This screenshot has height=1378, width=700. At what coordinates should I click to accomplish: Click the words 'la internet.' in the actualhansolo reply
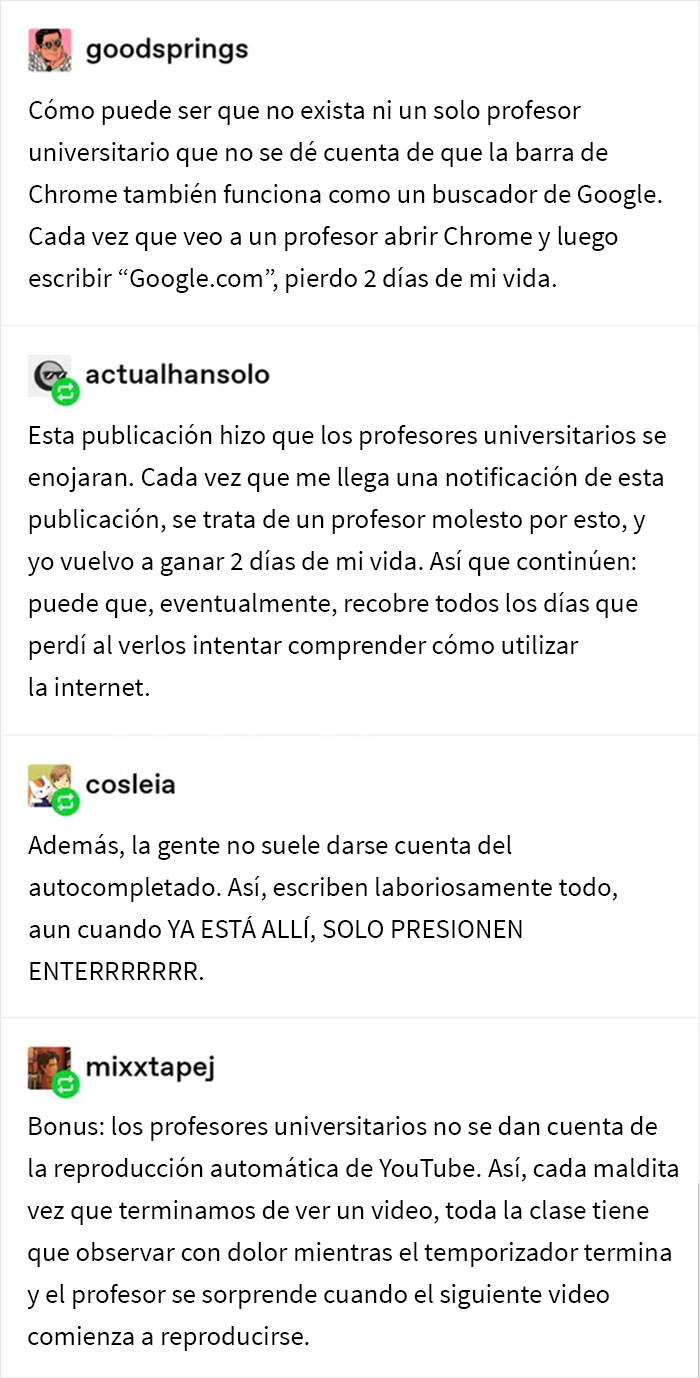coord(89,689)
